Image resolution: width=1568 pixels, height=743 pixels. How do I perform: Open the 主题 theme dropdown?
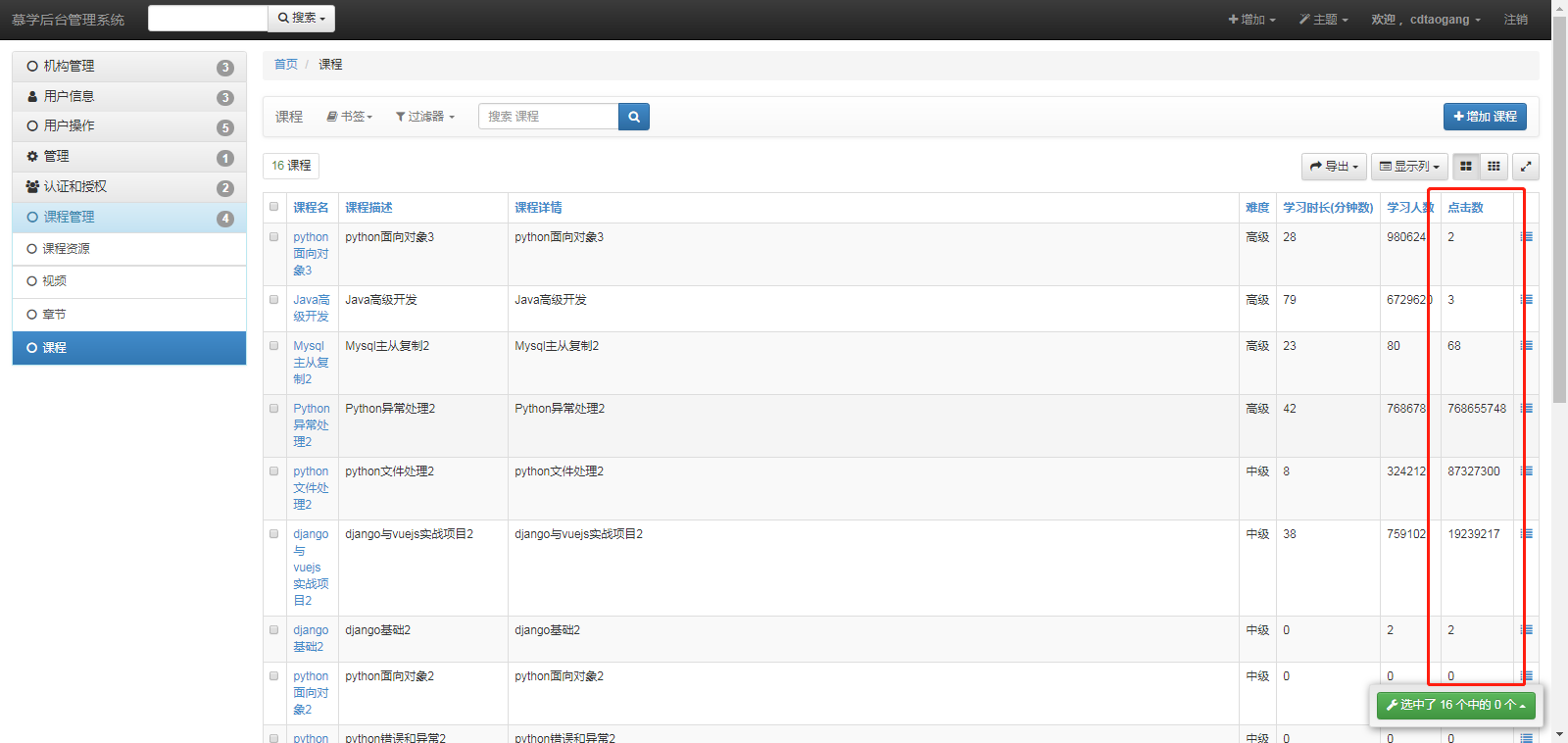point(1324,20)
